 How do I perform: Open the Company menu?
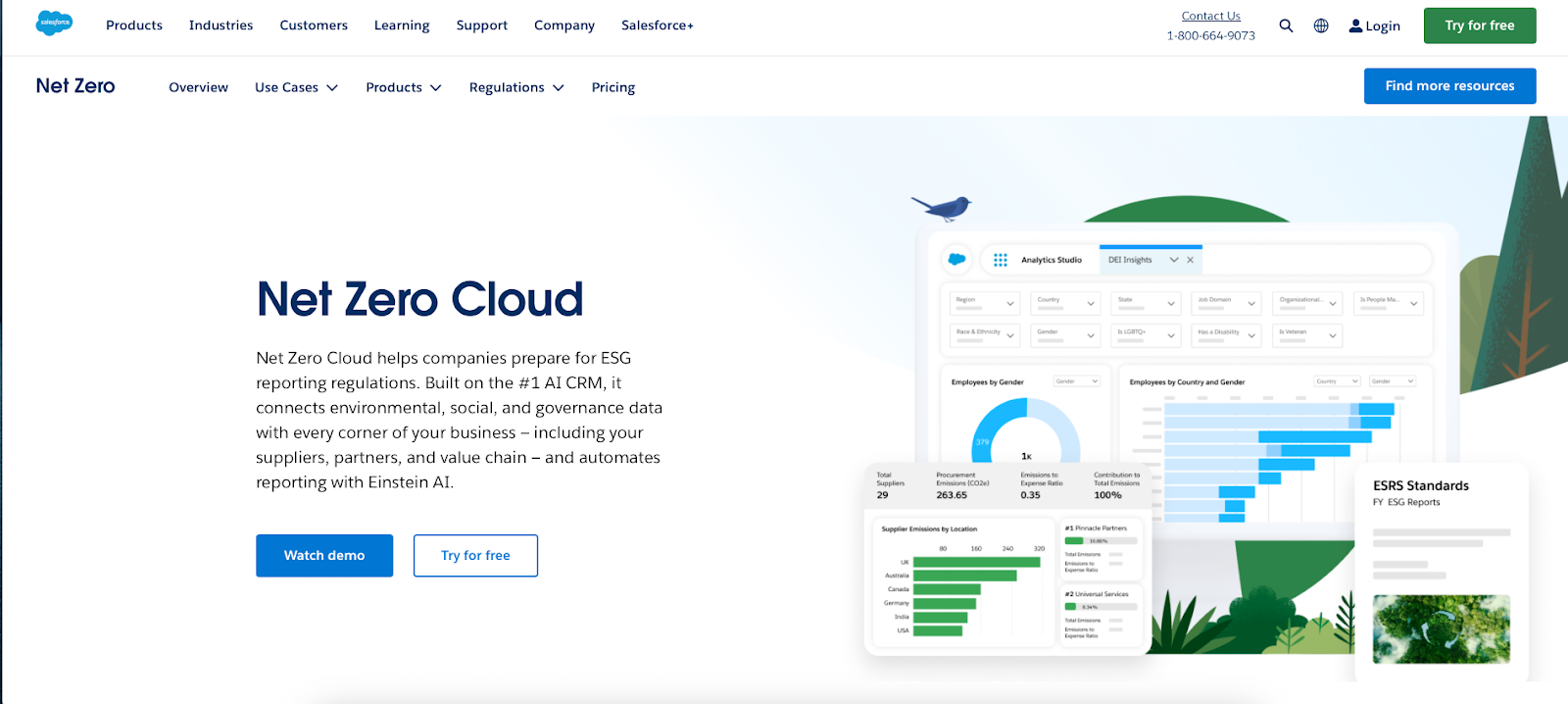click(564, 25)
